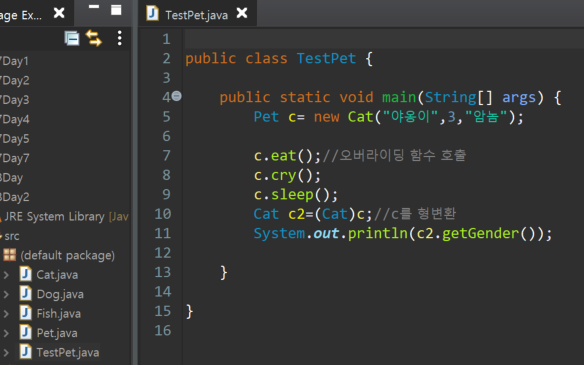Image resolution: width=584 pixels, height=365 pixels.
Task: Click the default package icon
Action: click(x=10, y=255)
